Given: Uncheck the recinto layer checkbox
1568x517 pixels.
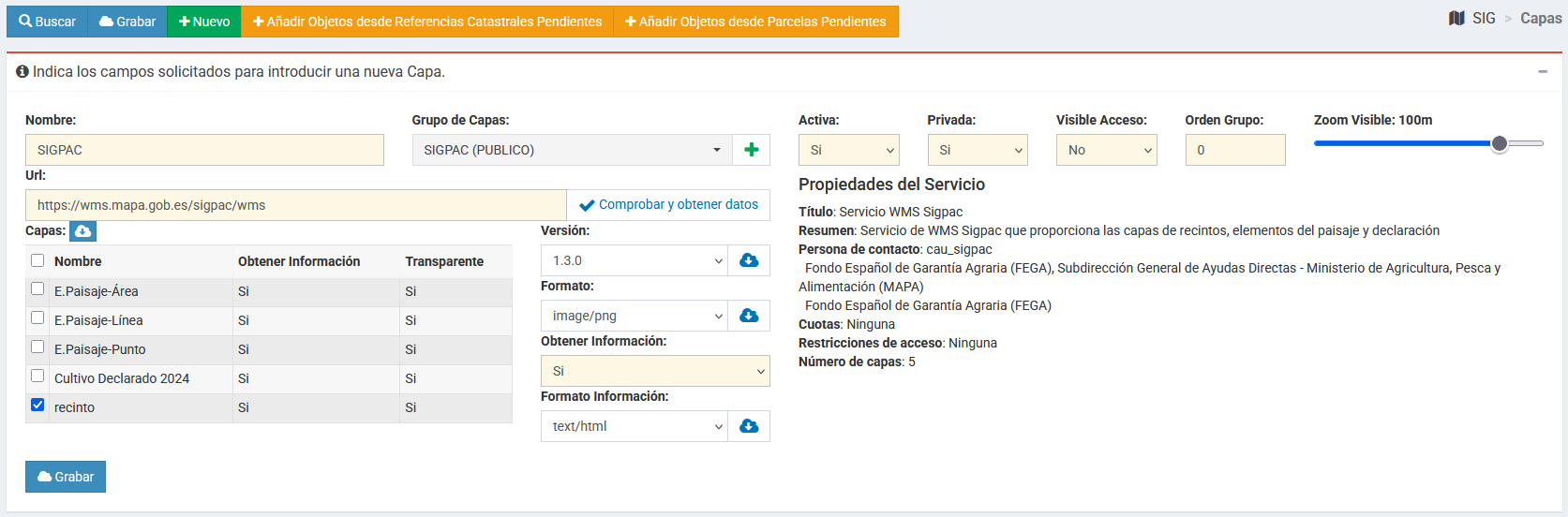Looking at the screenshot, I should 37,406.
